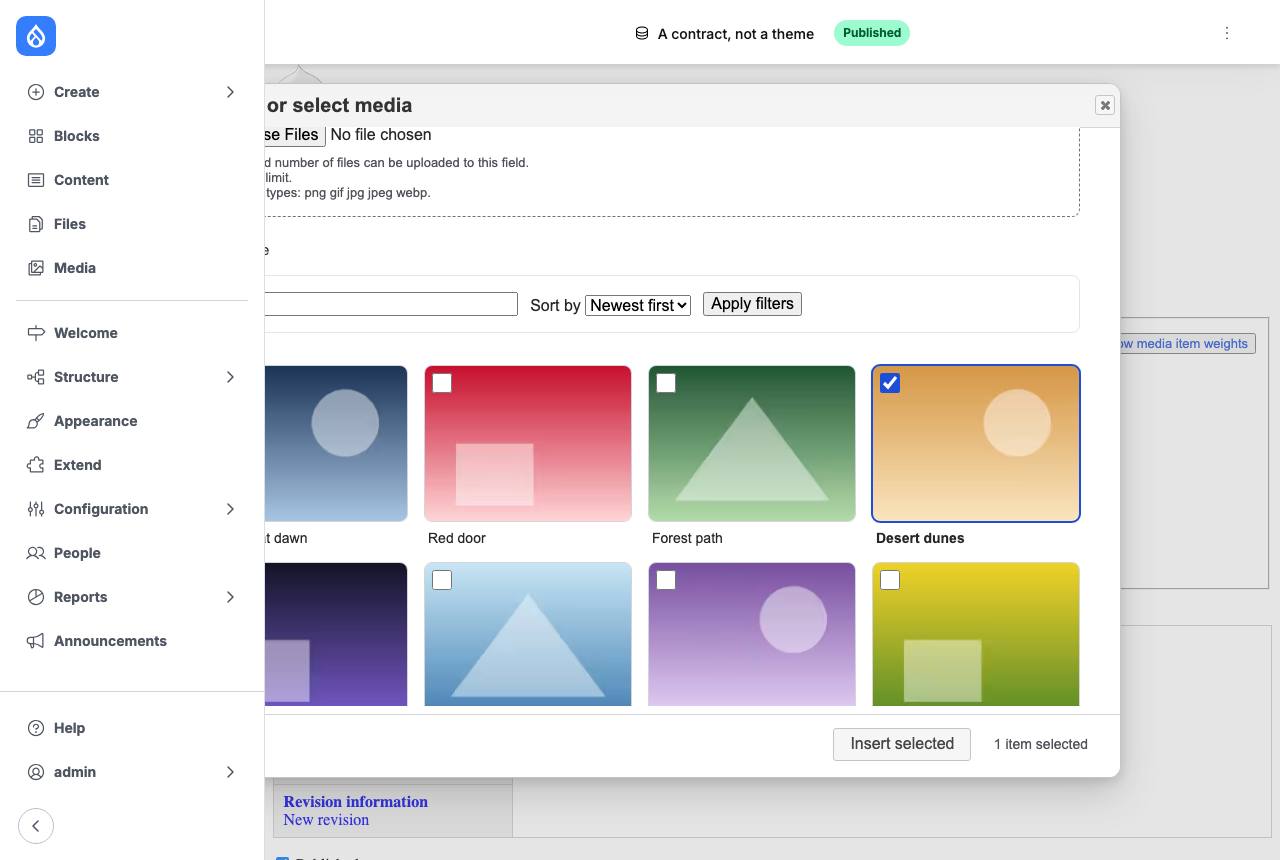Expand the Structure submenu chevron
Screen dimensions: 1280x860
click(x=230, y=377)
